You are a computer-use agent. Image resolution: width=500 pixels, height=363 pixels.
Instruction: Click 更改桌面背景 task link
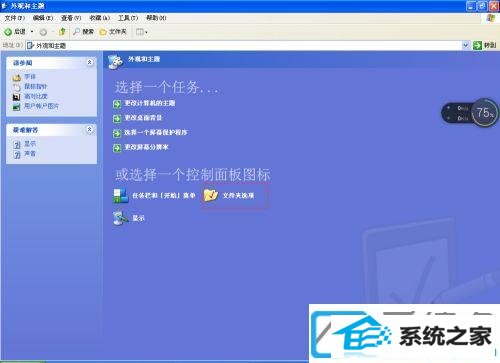143,118
